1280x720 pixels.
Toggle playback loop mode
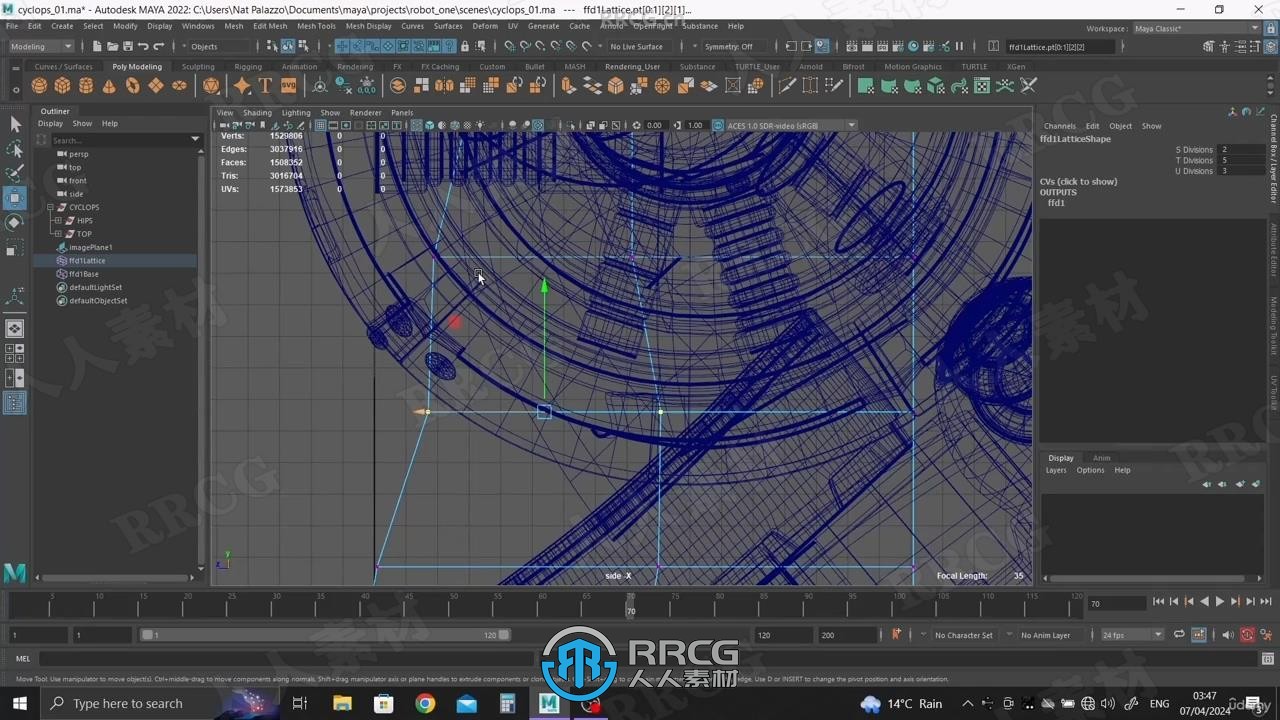1180,635
